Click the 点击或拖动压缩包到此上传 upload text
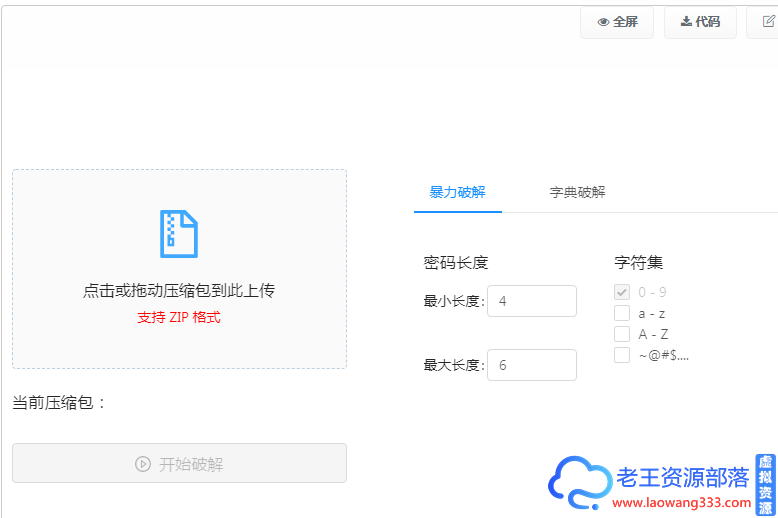Image resolution: width=778 pixels, height=518 pixels. pos(179,291)
